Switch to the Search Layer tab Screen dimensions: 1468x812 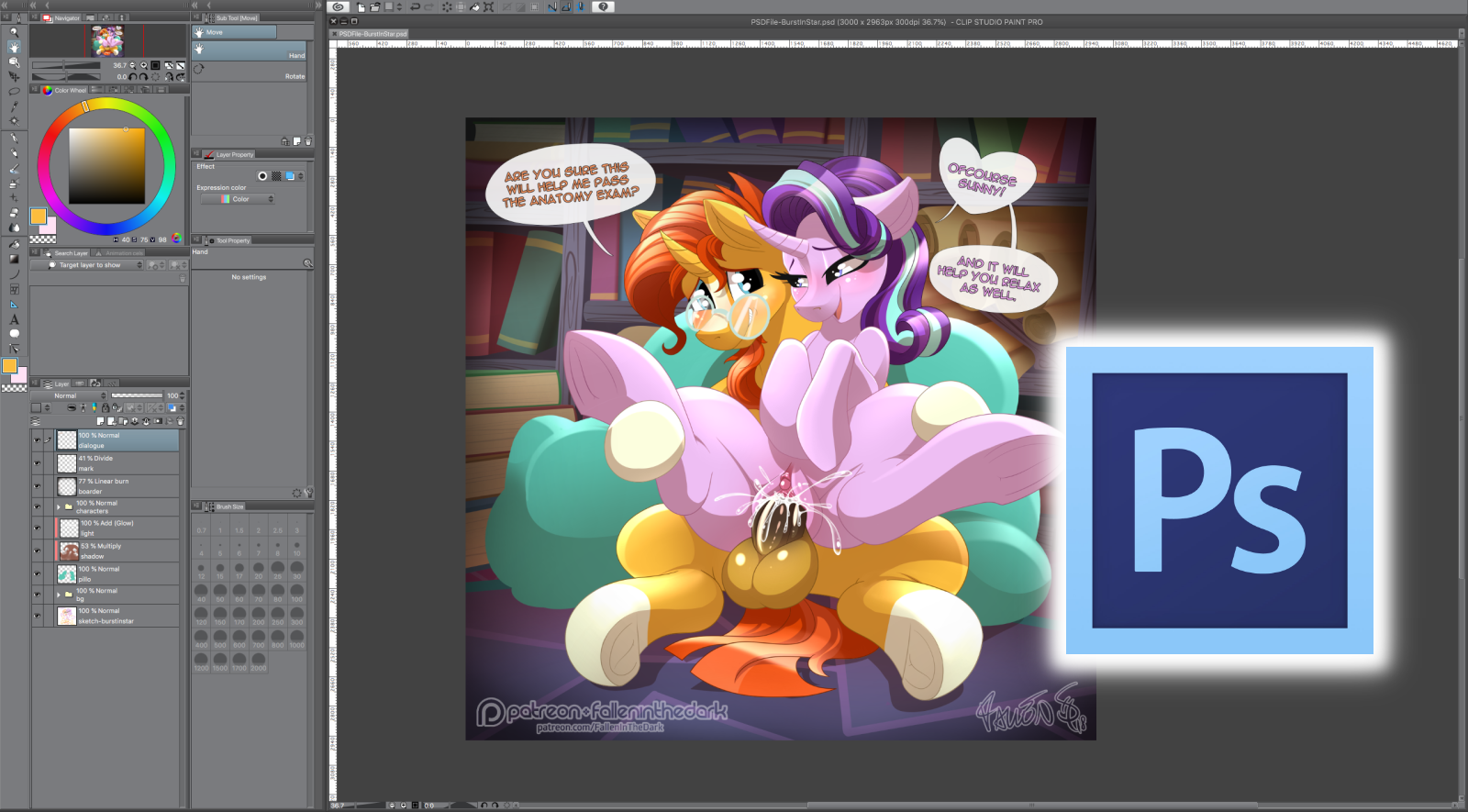point(66,253)
